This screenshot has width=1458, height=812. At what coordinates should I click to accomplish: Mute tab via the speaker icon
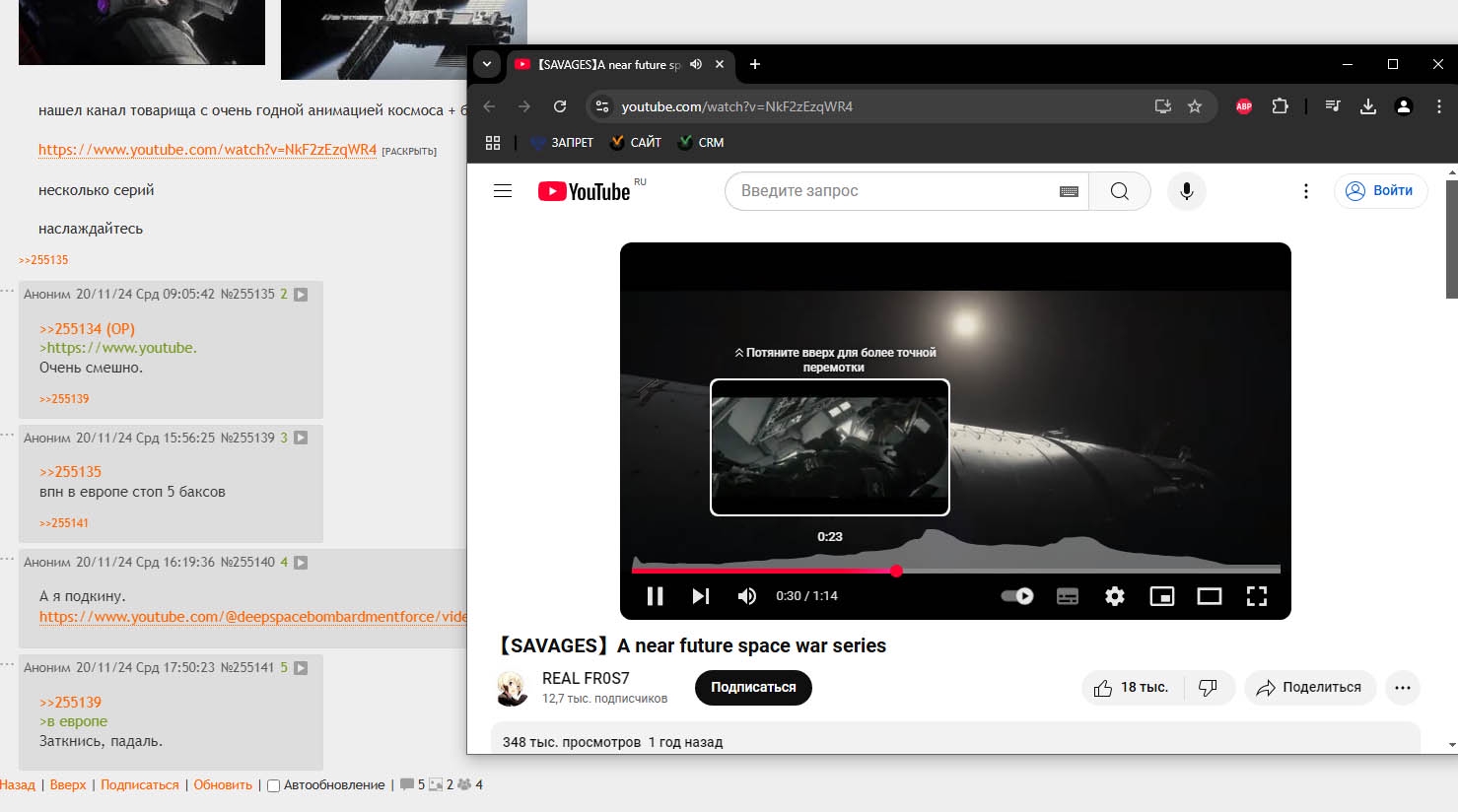tap(696, 64)
